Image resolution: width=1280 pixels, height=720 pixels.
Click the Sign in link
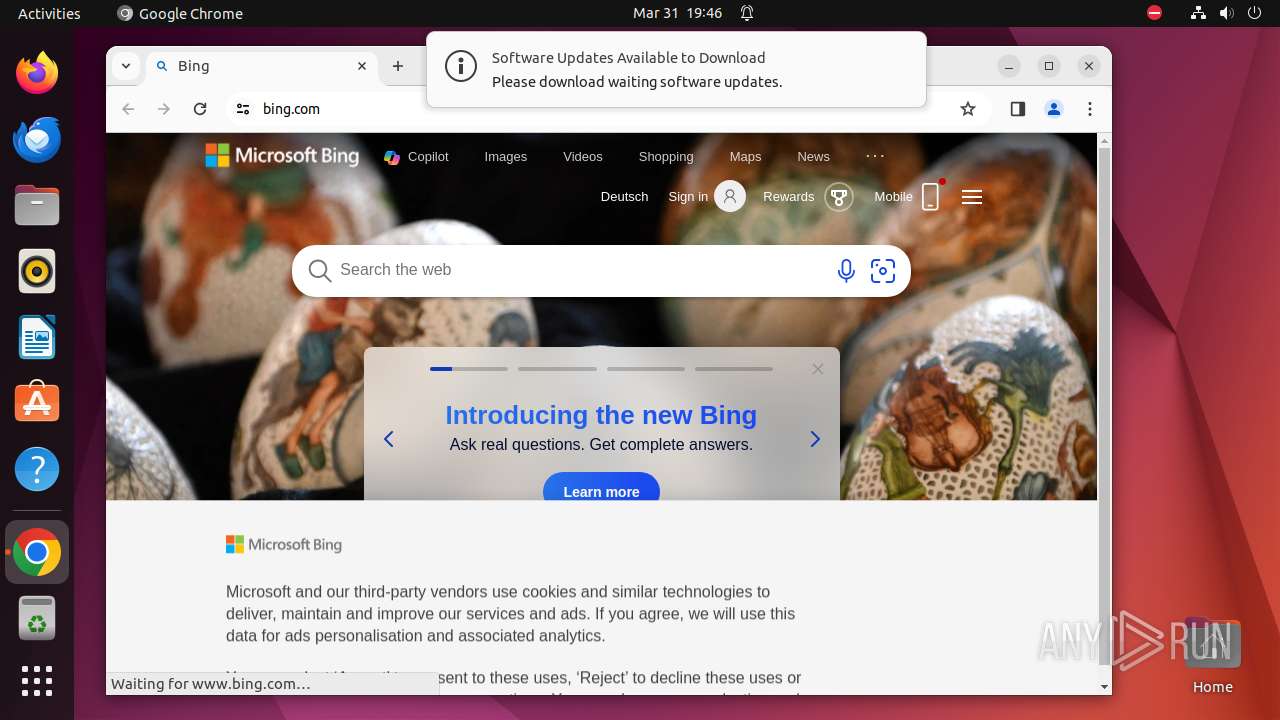(688, 197)
